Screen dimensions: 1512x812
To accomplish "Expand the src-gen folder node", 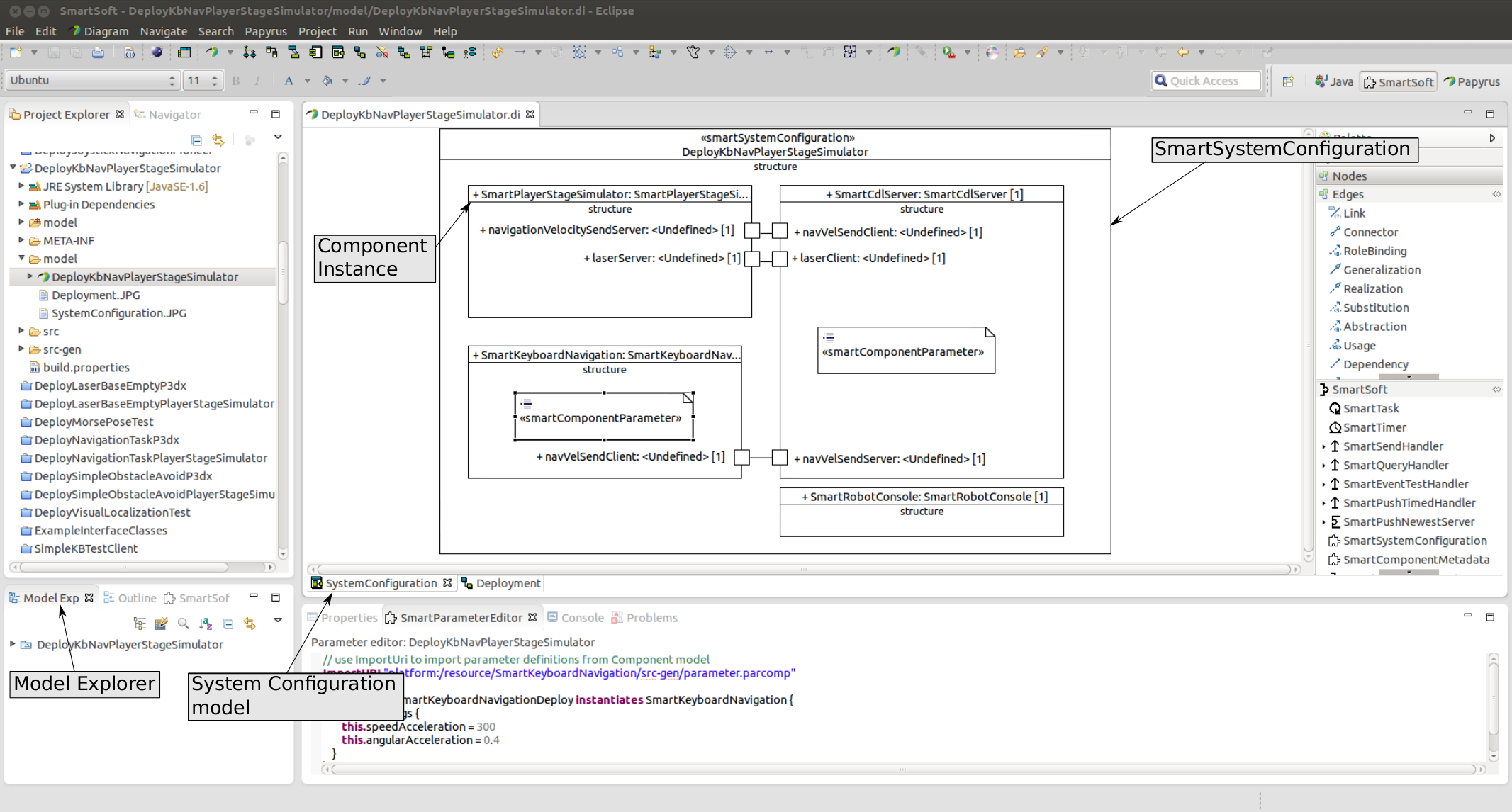I will tap(21, 349).
